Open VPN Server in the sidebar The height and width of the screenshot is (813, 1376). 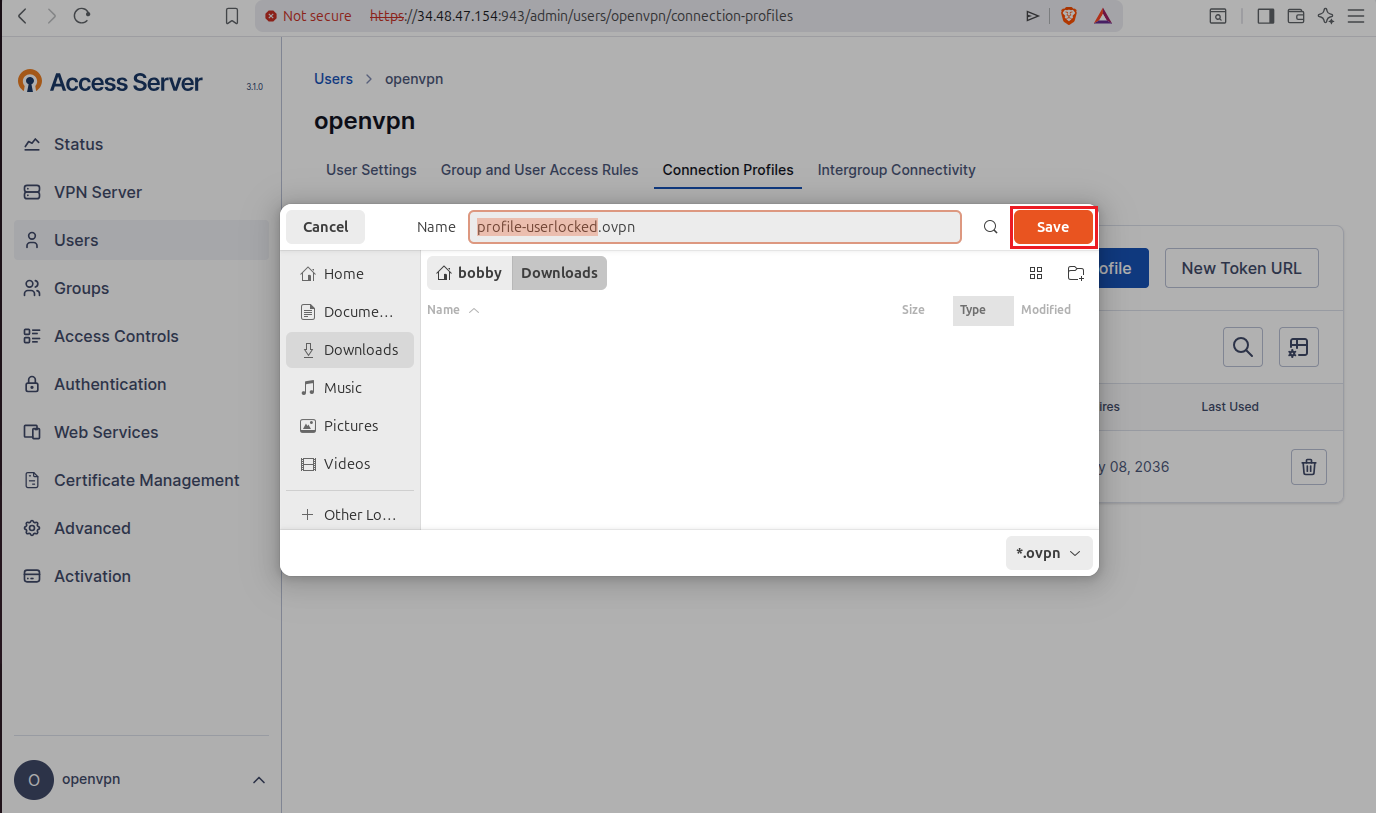pyautogui.click(x=141, y=192)
